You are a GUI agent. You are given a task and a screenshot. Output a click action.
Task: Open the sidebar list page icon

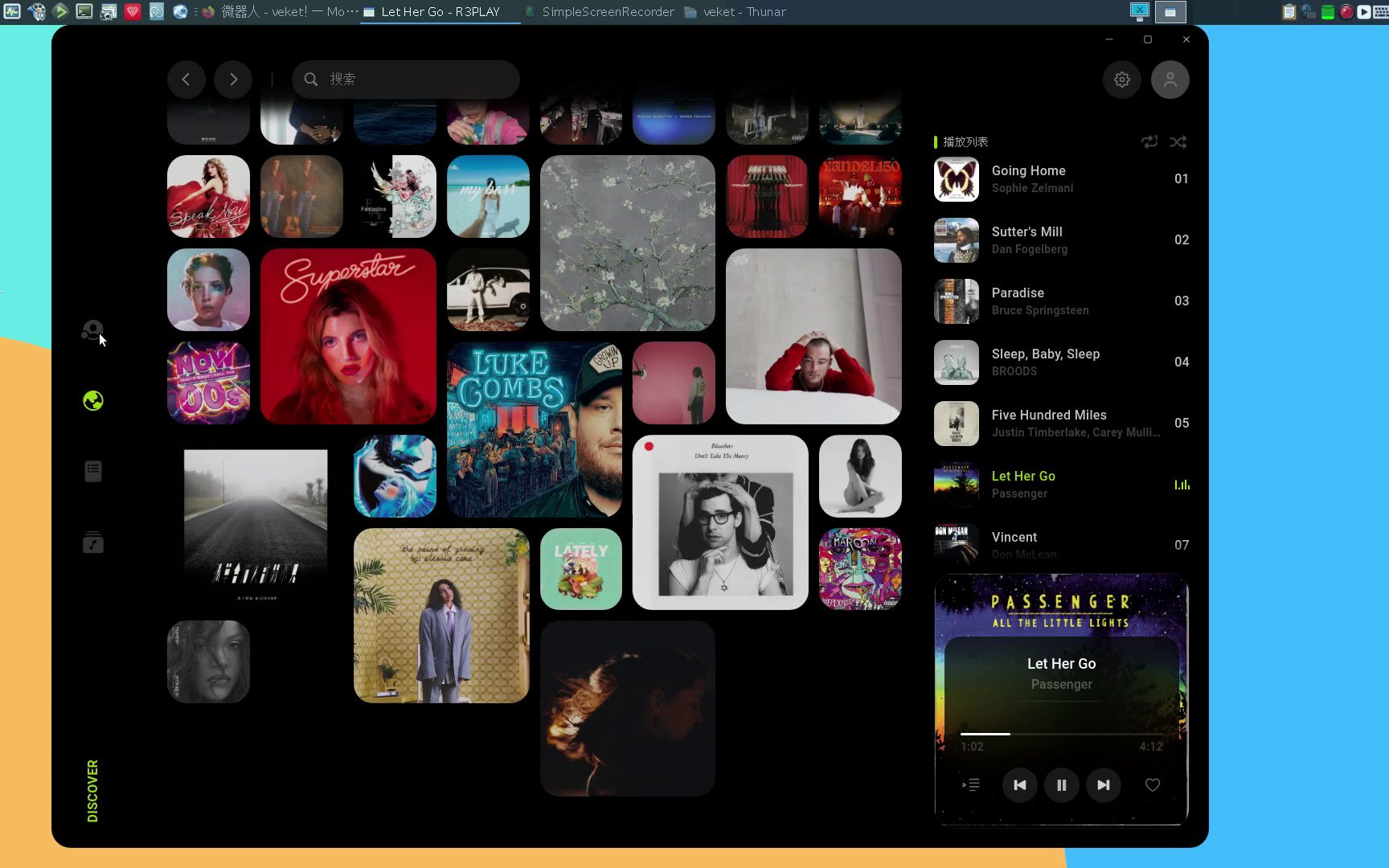tap(93, 471)
